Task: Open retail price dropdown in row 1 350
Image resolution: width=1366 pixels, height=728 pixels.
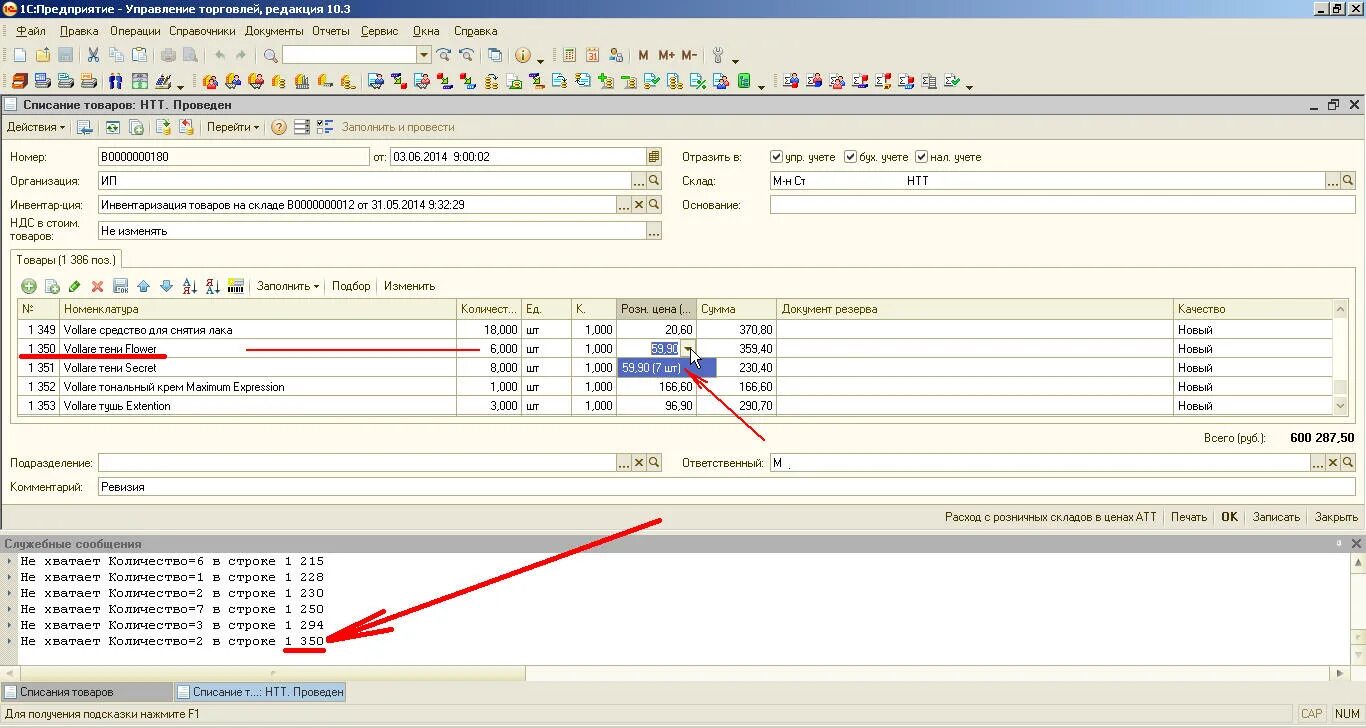Action: click(688, 349)
